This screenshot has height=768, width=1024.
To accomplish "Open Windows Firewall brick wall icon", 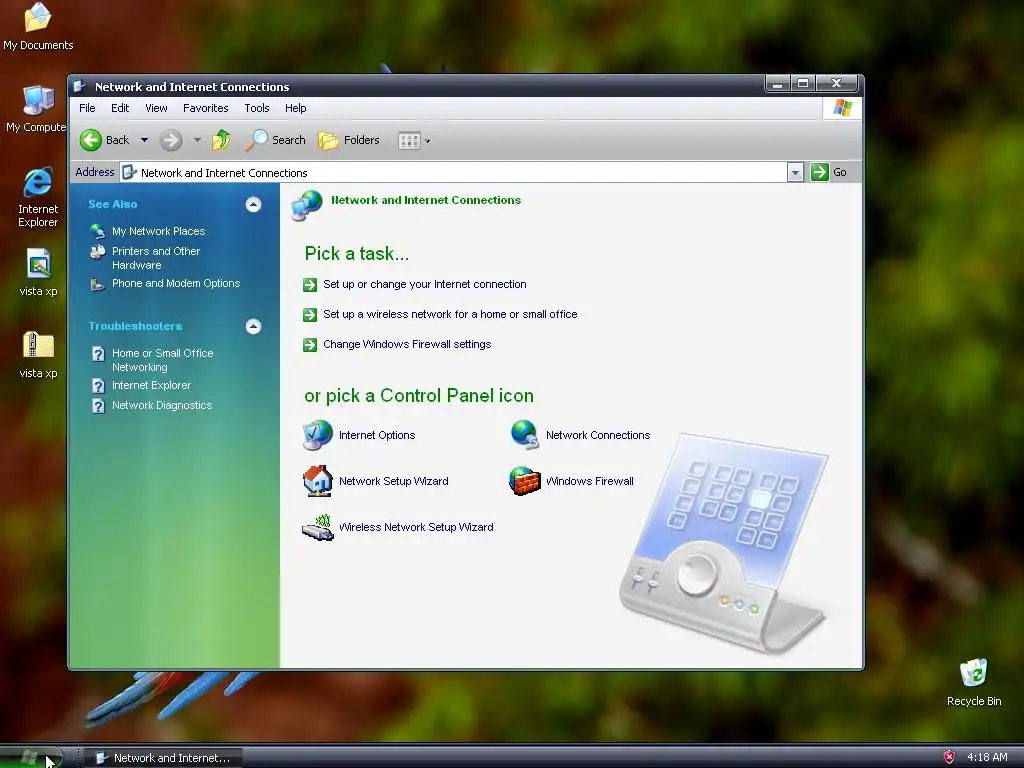I will tap(525, 481).
